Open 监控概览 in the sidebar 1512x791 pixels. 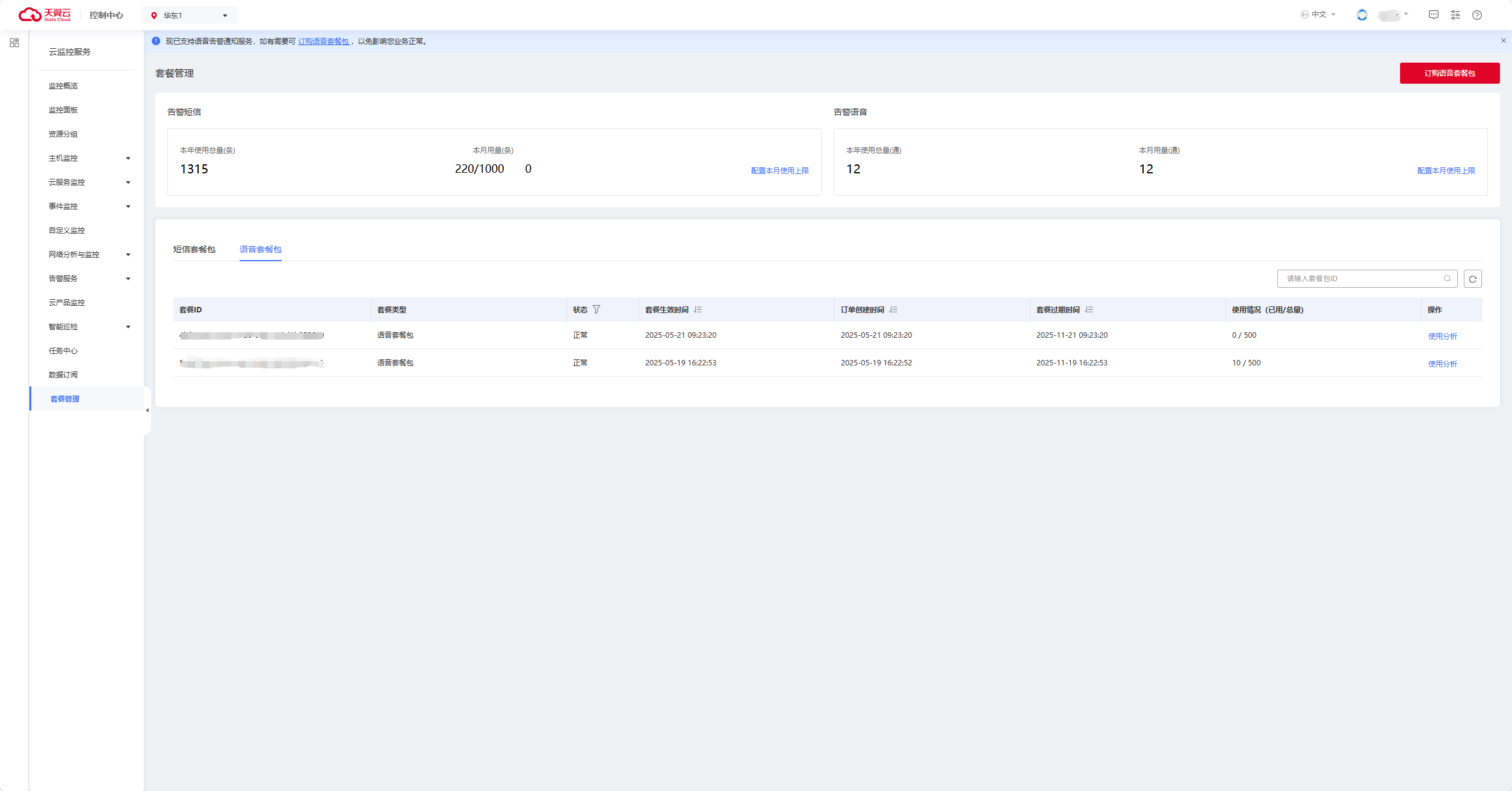[x=63, y=86]
